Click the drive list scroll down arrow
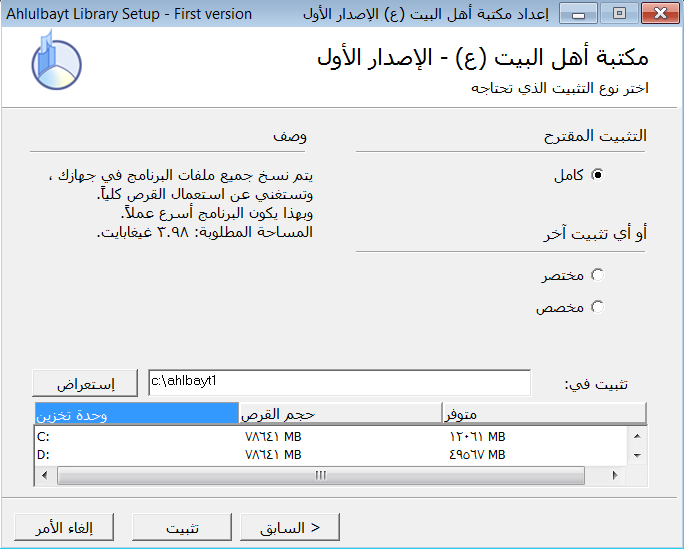The height and width of the screenshot is (549, 684). [x=637, y=455]
